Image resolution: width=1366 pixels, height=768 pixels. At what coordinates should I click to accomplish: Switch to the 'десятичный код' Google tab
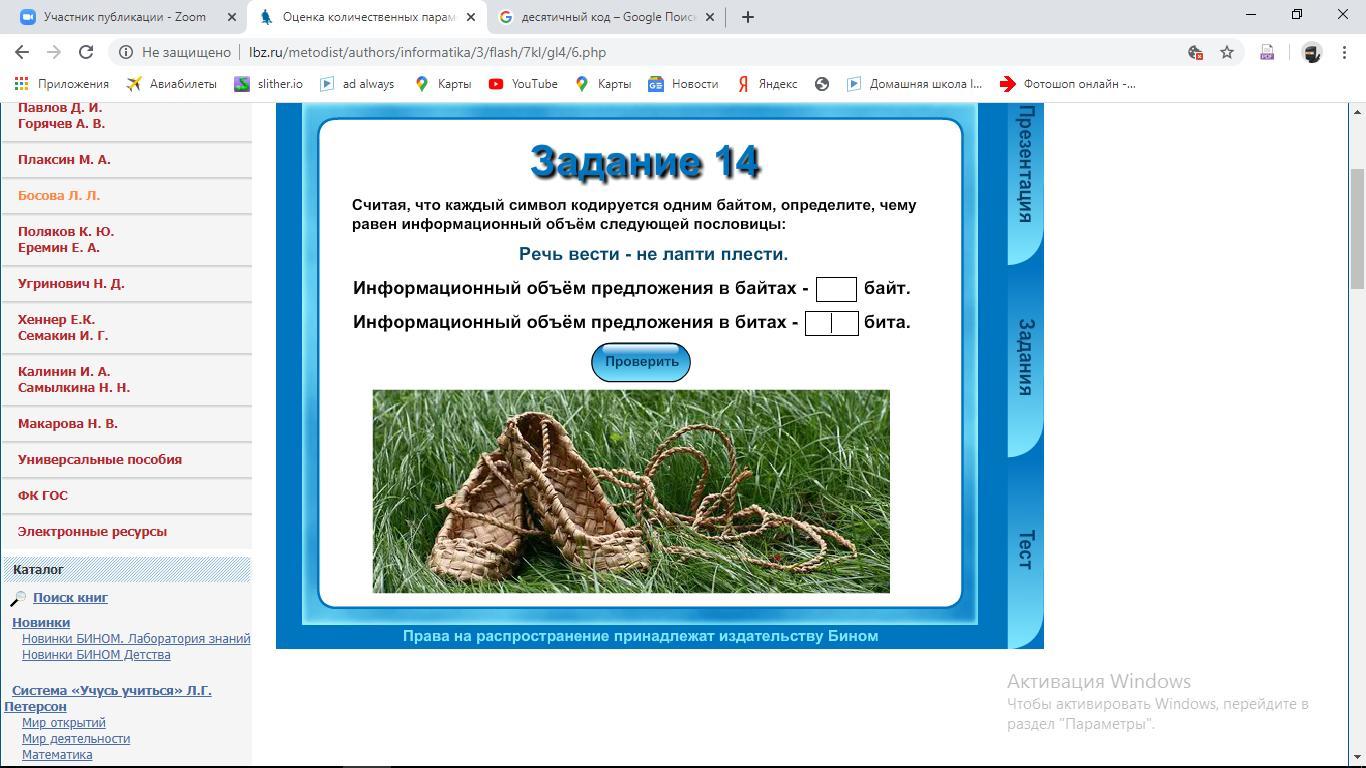point(608,17)
